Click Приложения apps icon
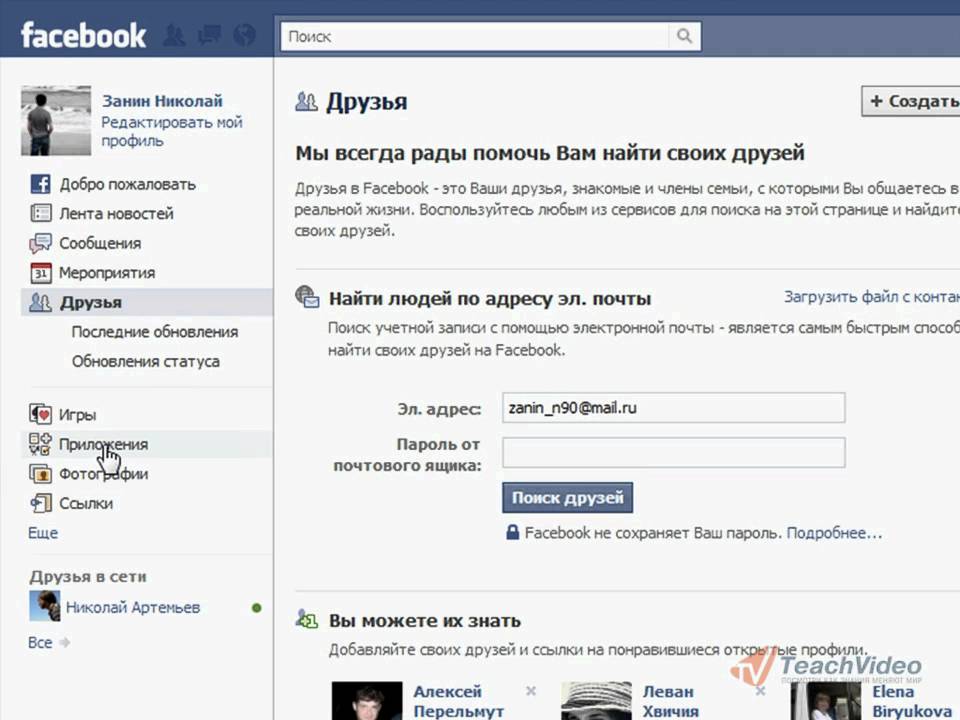Viewport: 960px width, 720px height. click(x=40, y=444)
